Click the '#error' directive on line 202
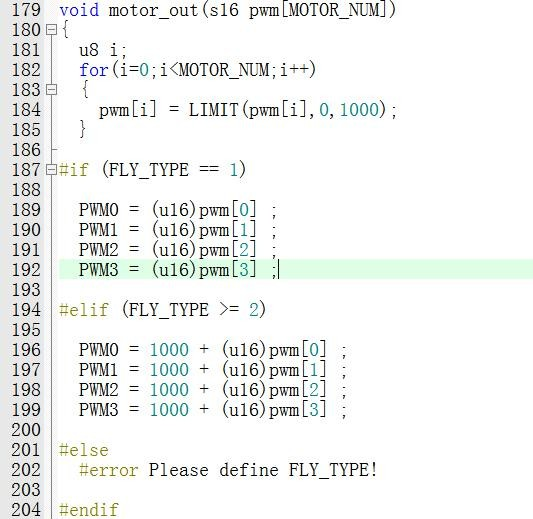533x519 pixels. [109, 470]
